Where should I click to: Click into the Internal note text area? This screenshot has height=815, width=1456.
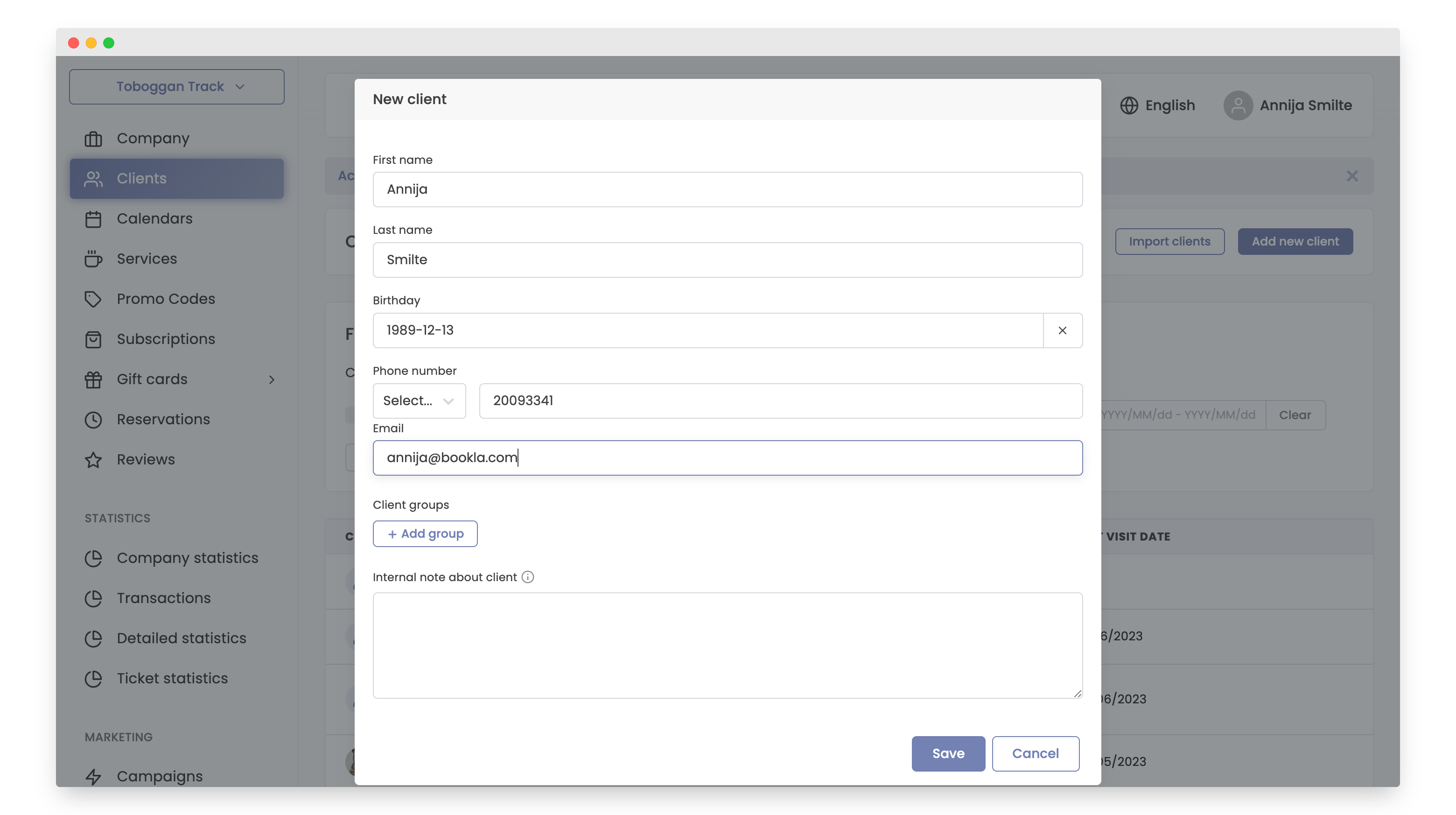pos(727,645)
